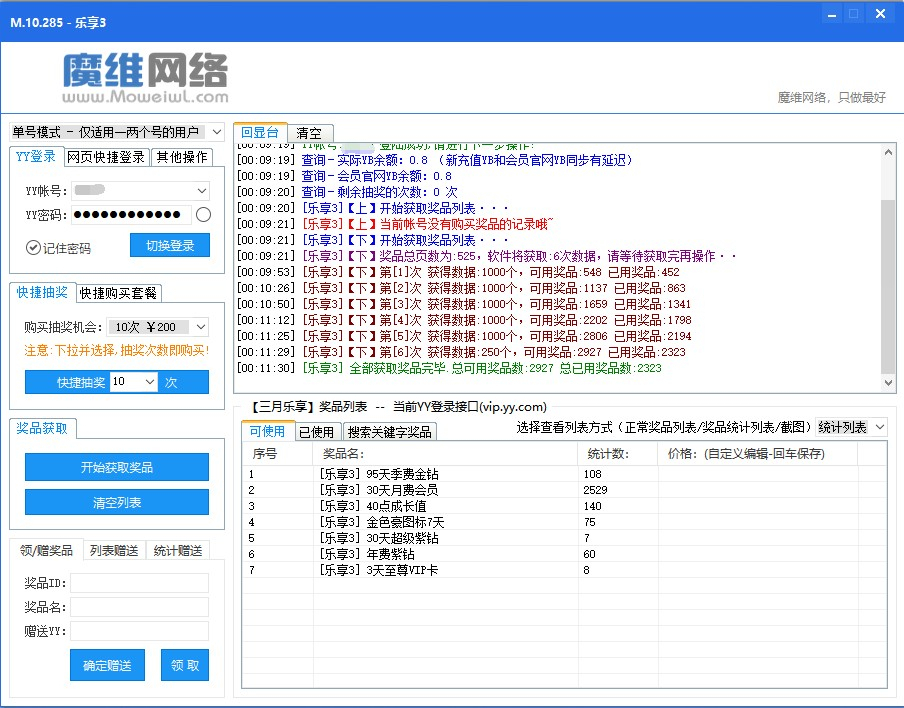Screen dimensions: 904x708
Task: Toggle the 记住密码 checkbox
Action: click(x=33, y=248)
